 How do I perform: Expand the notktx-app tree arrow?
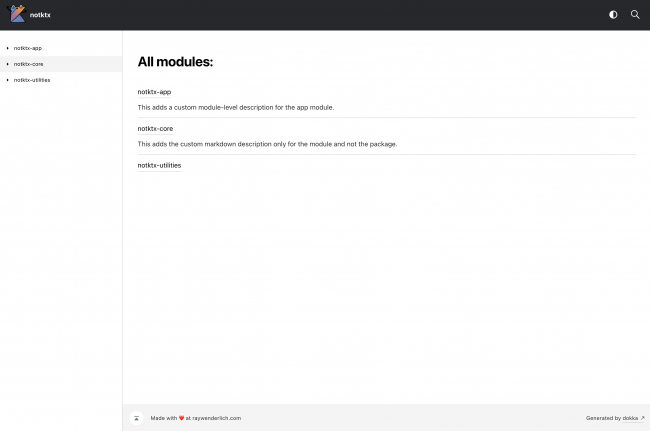[x=7, y=48]
